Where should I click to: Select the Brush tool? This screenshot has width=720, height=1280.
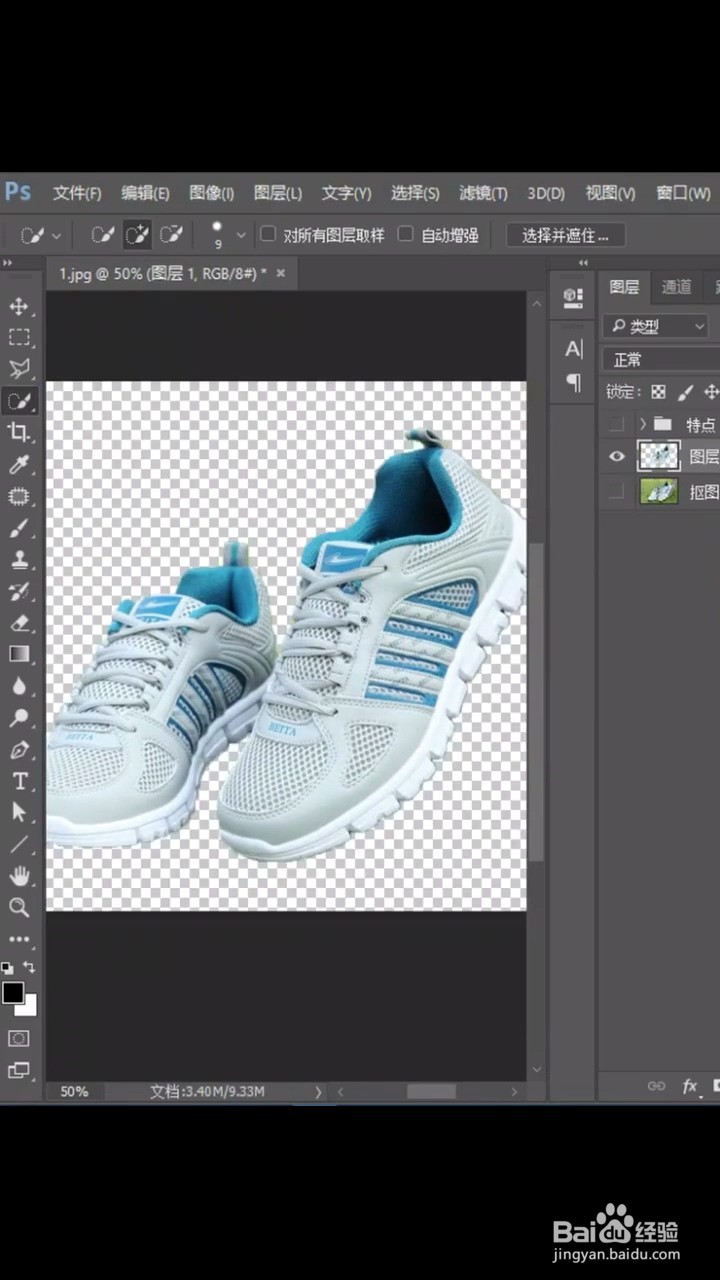coord(19,528)
